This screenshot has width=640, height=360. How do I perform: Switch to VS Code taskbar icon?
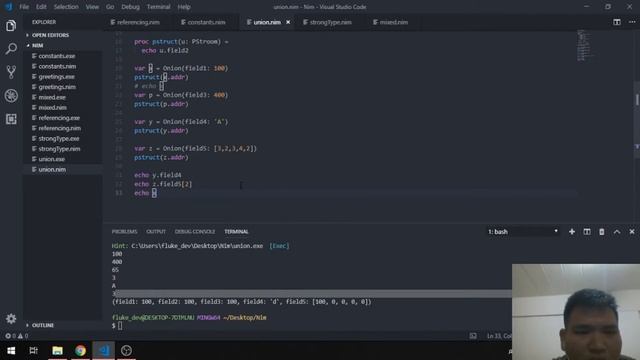click(104, 350)
